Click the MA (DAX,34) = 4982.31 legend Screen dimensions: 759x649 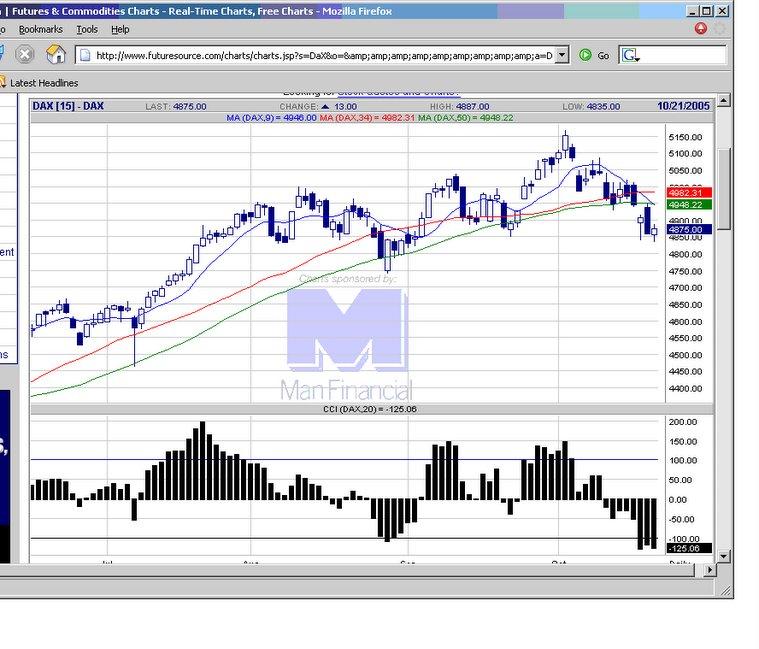click(367, 118)
